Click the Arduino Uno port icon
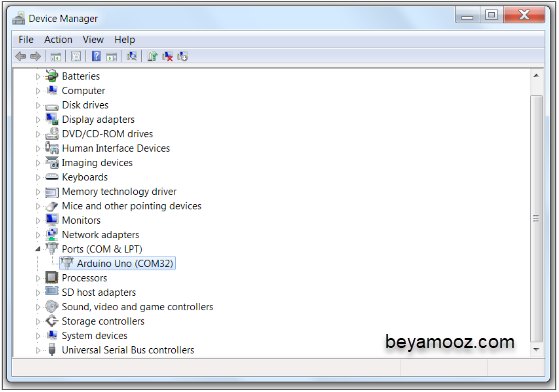The height and width of the screenshot is (392, 559). pos(67,263)
